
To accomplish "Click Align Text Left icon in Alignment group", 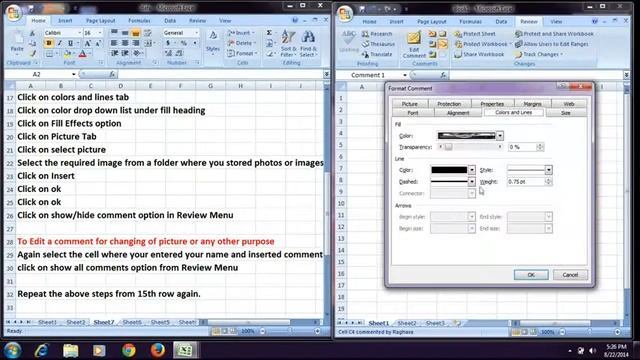I will pos(114,43).
